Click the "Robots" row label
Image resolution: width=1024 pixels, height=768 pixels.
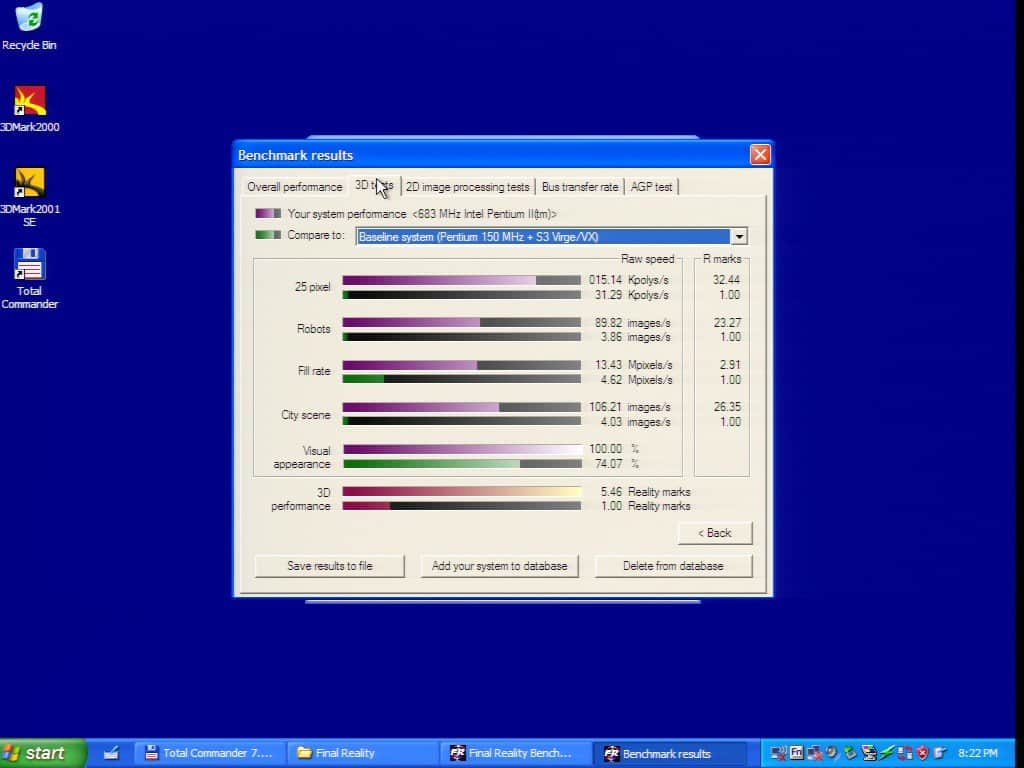[x=313, y=329]
